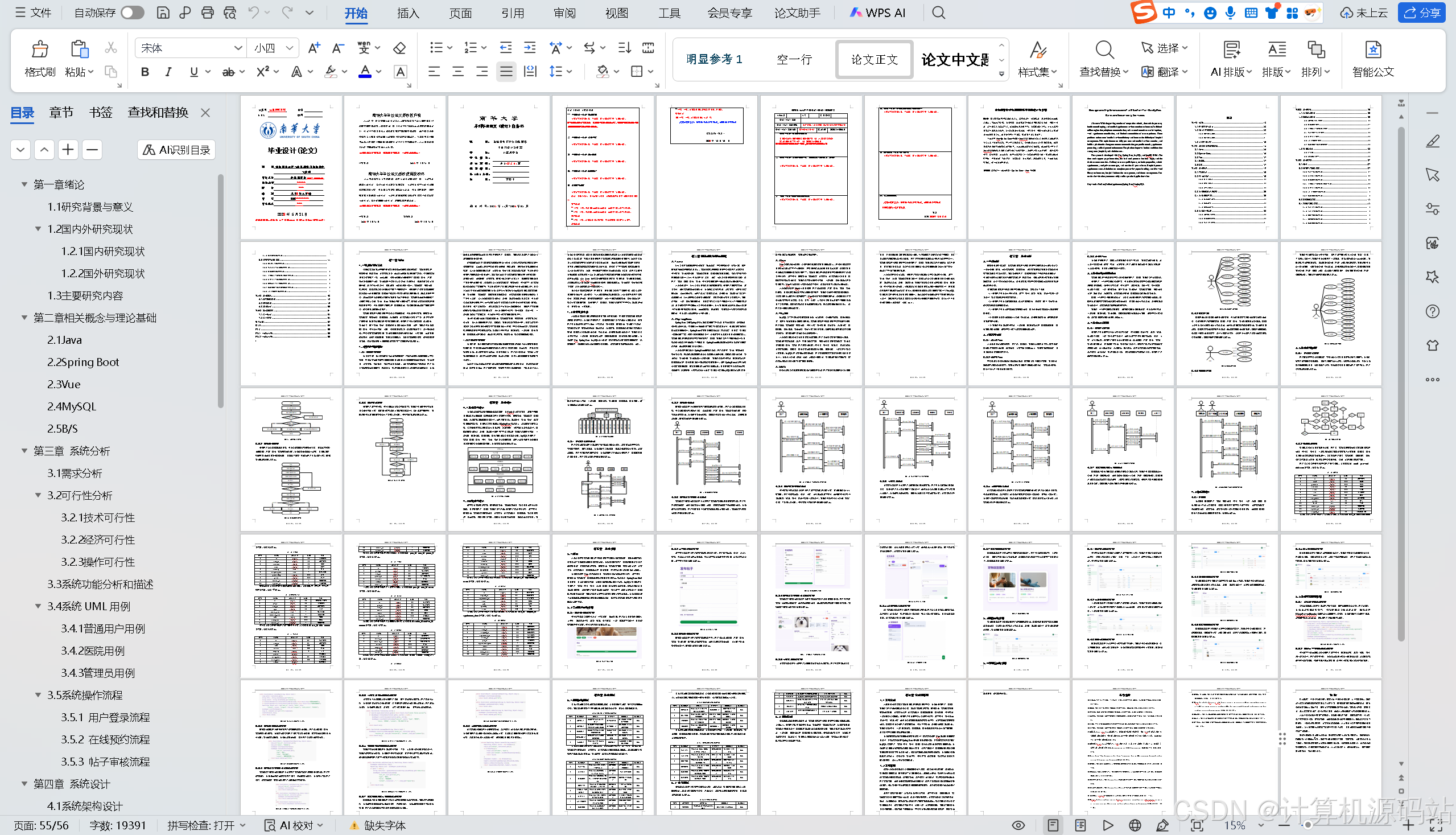Click the AI识别目录 button

point(176,150)
